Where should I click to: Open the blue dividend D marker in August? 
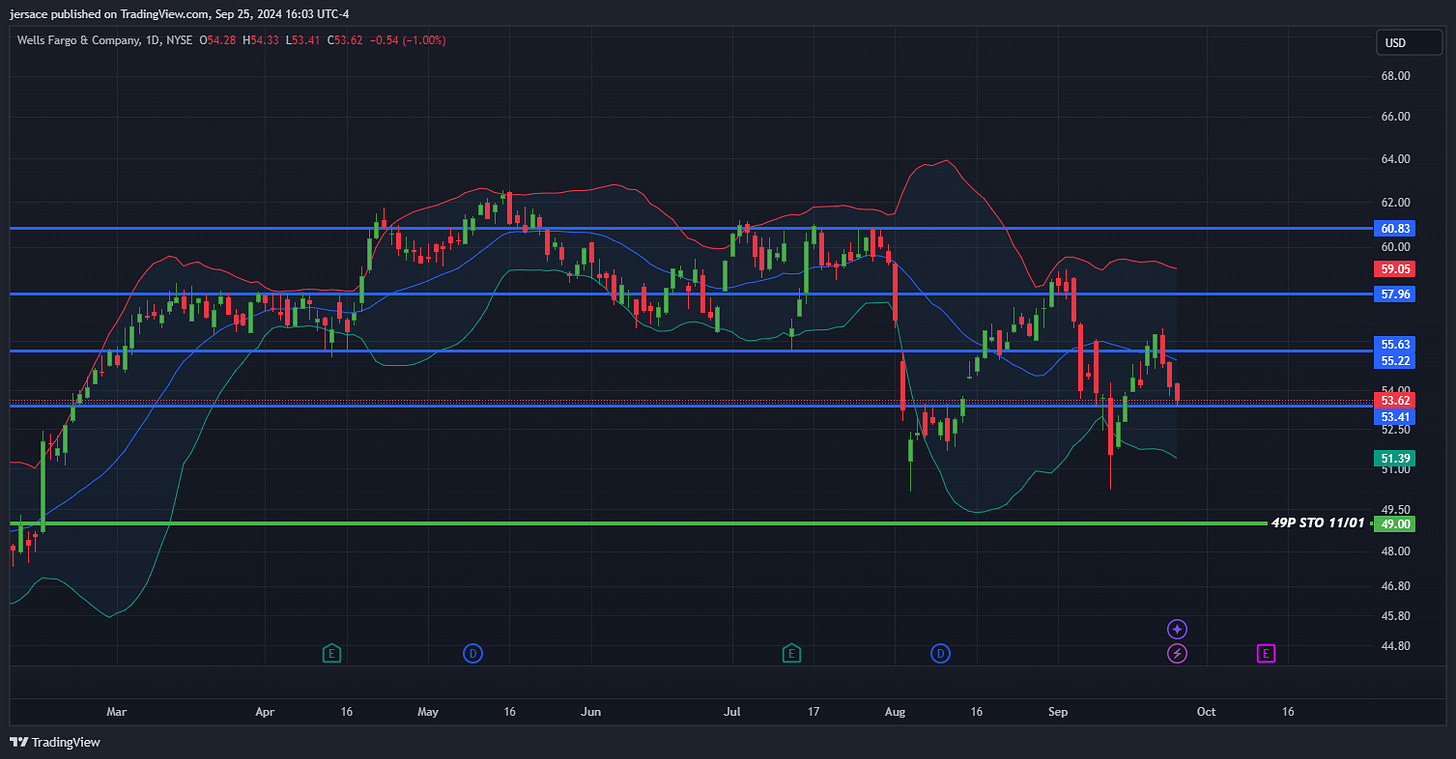[940, 654]
